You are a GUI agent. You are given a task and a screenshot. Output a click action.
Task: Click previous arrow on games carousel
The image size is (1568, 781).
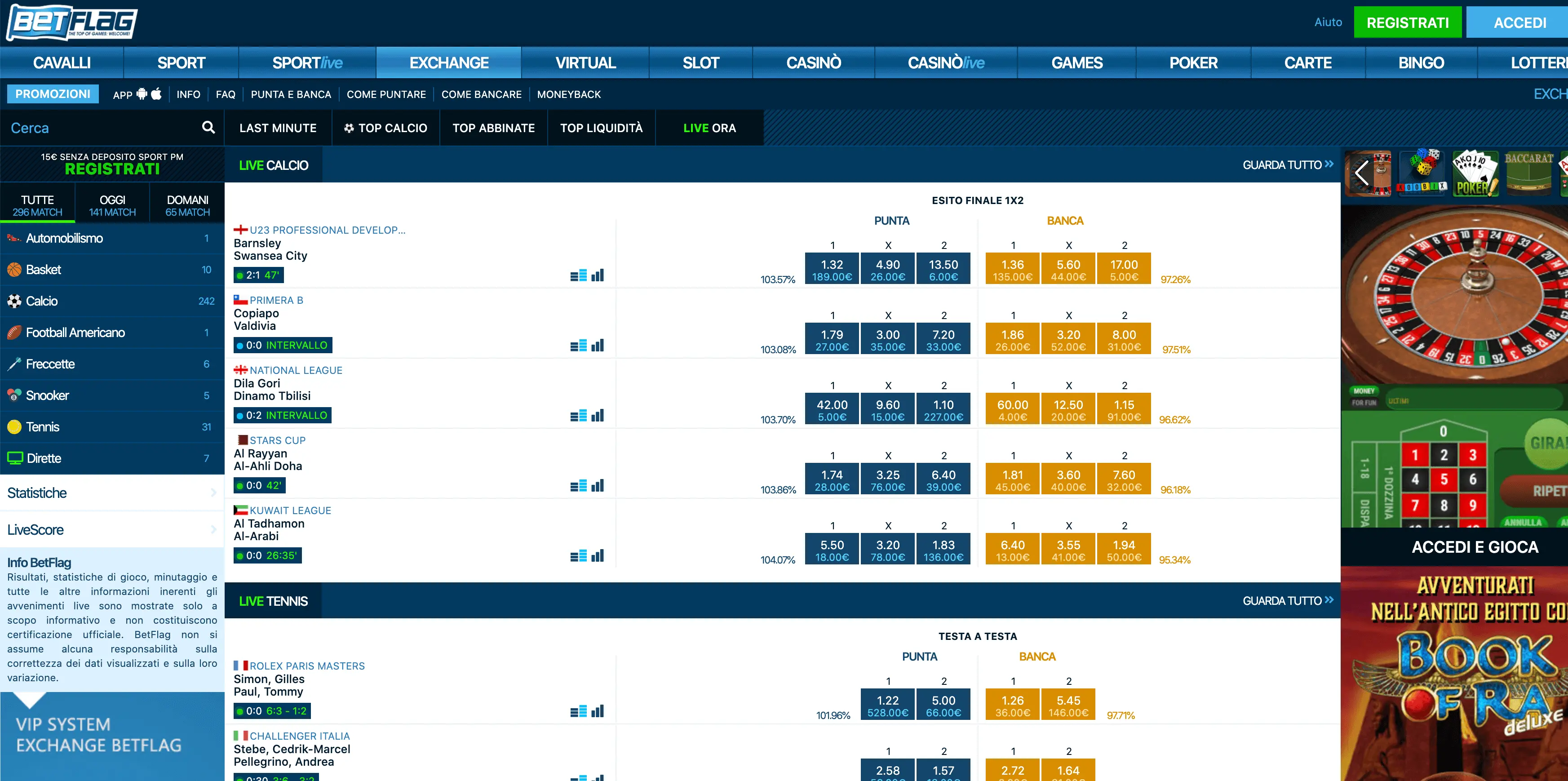1362,173
